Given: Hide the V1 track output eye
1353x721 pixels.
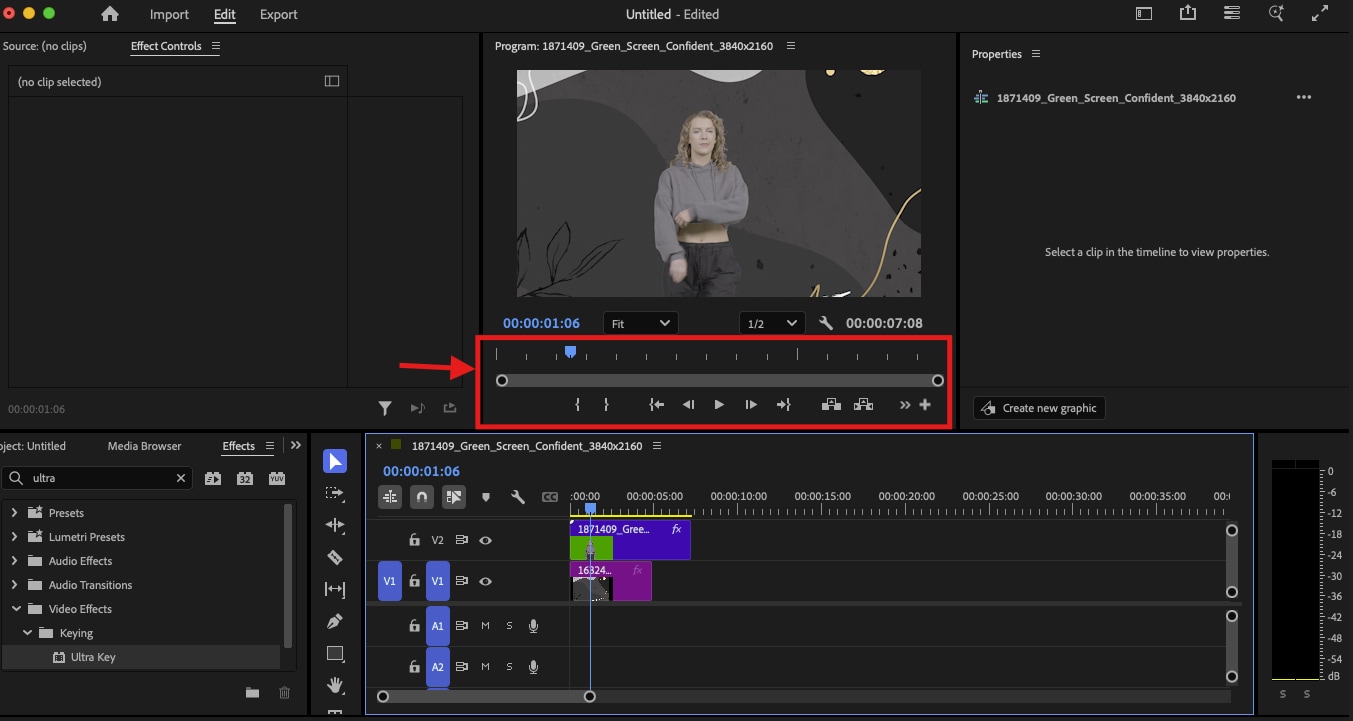Looking at the screenshot, I should [485, 581].
